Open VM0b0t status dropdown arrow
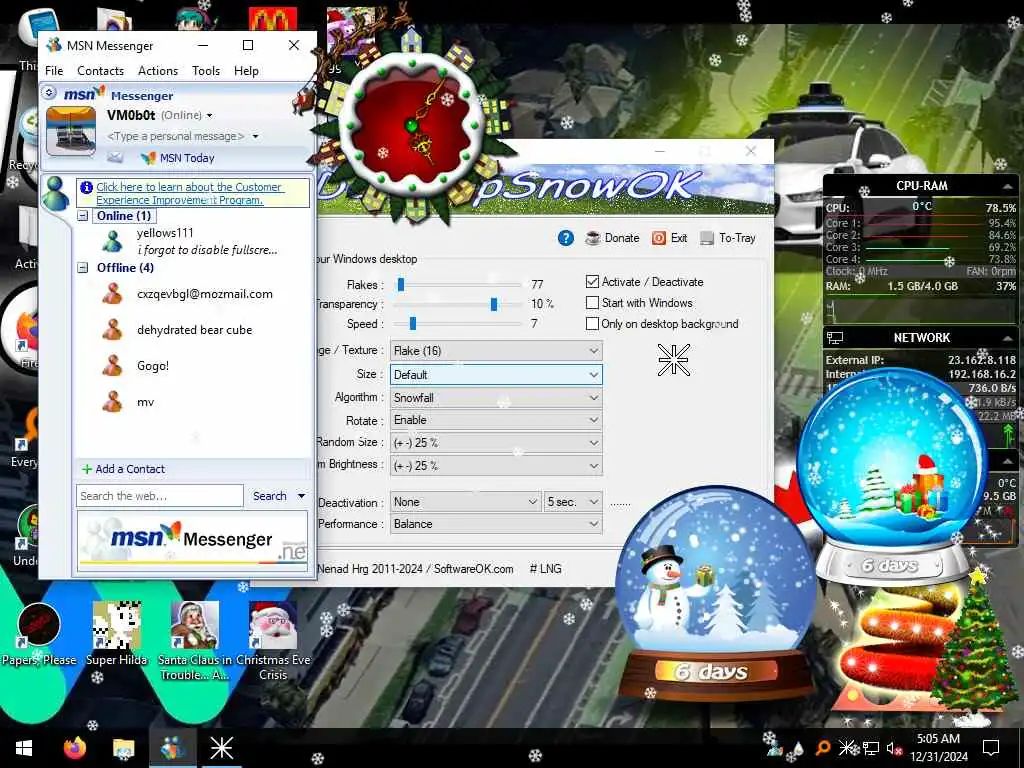This screenshot has width=1024, height=768. pos(209,116)
